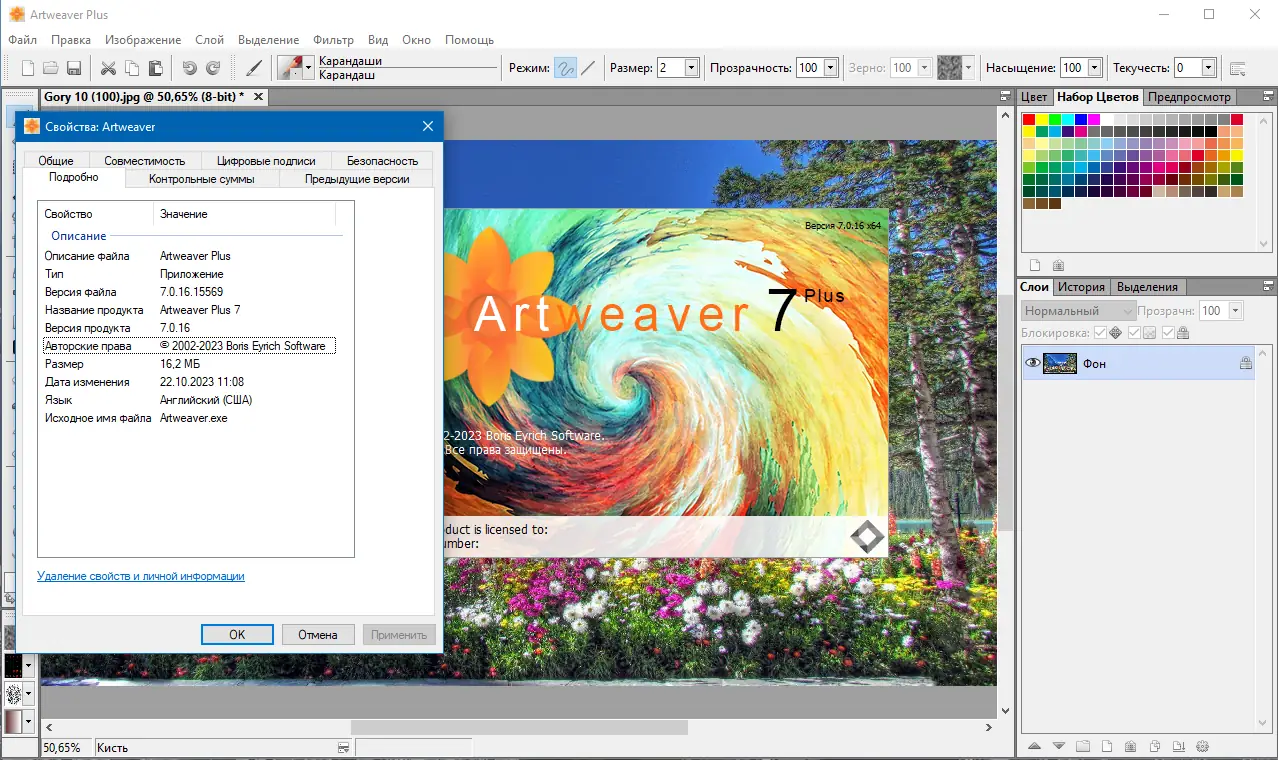Open grain texture picker dropdown arrow
Screen dimensions: 1278x760
pyautogui.click(x=968, y=68)
